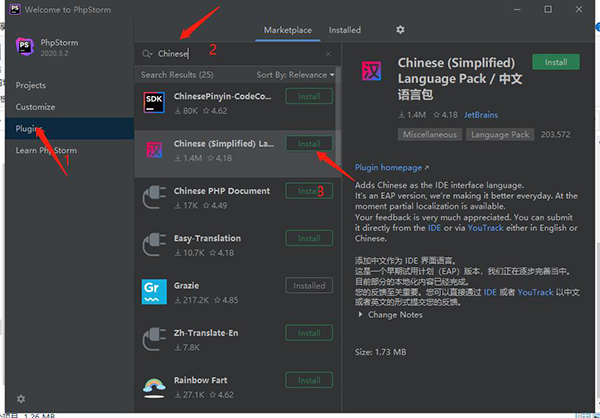This screenshot has height=418, width=600.
Task: Select the Chinese PHP Document name
Action: click(x=222, y=191)
